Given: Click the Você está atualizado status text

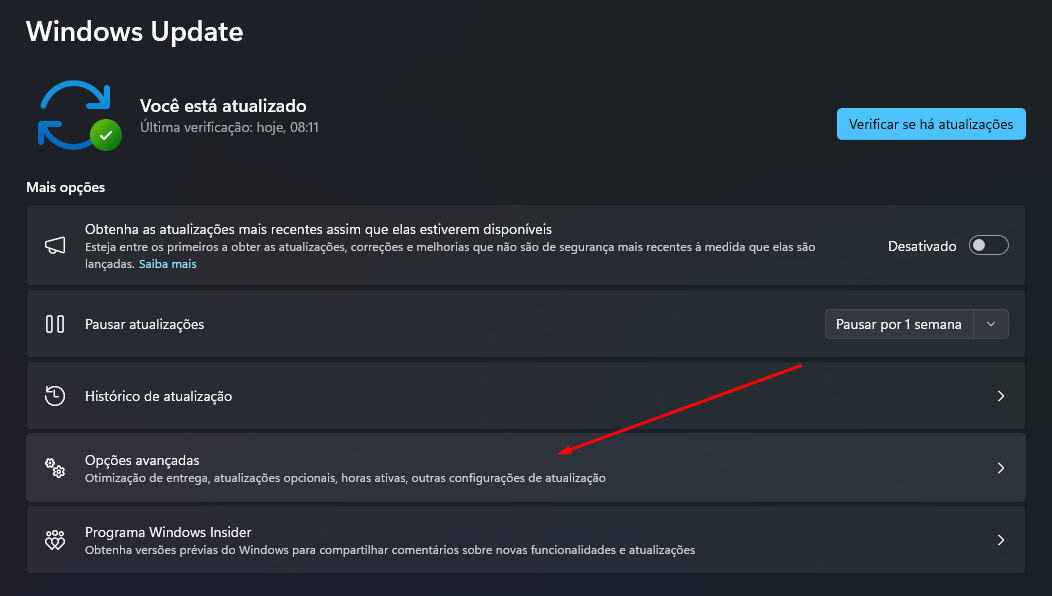Looking at the screenshot, I should coord(223,105).
